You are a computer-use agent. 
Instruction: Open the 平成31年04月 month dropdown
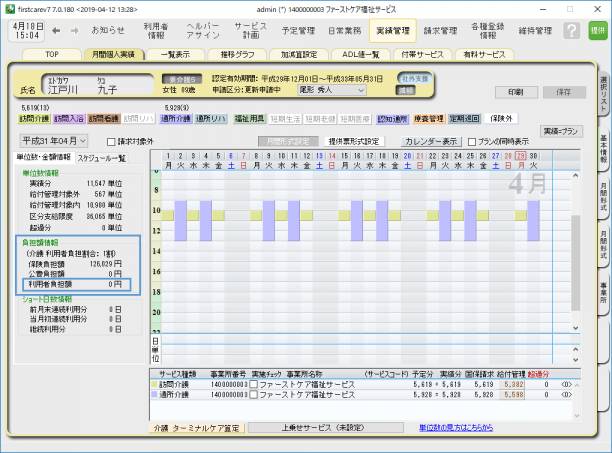[56, 141]
